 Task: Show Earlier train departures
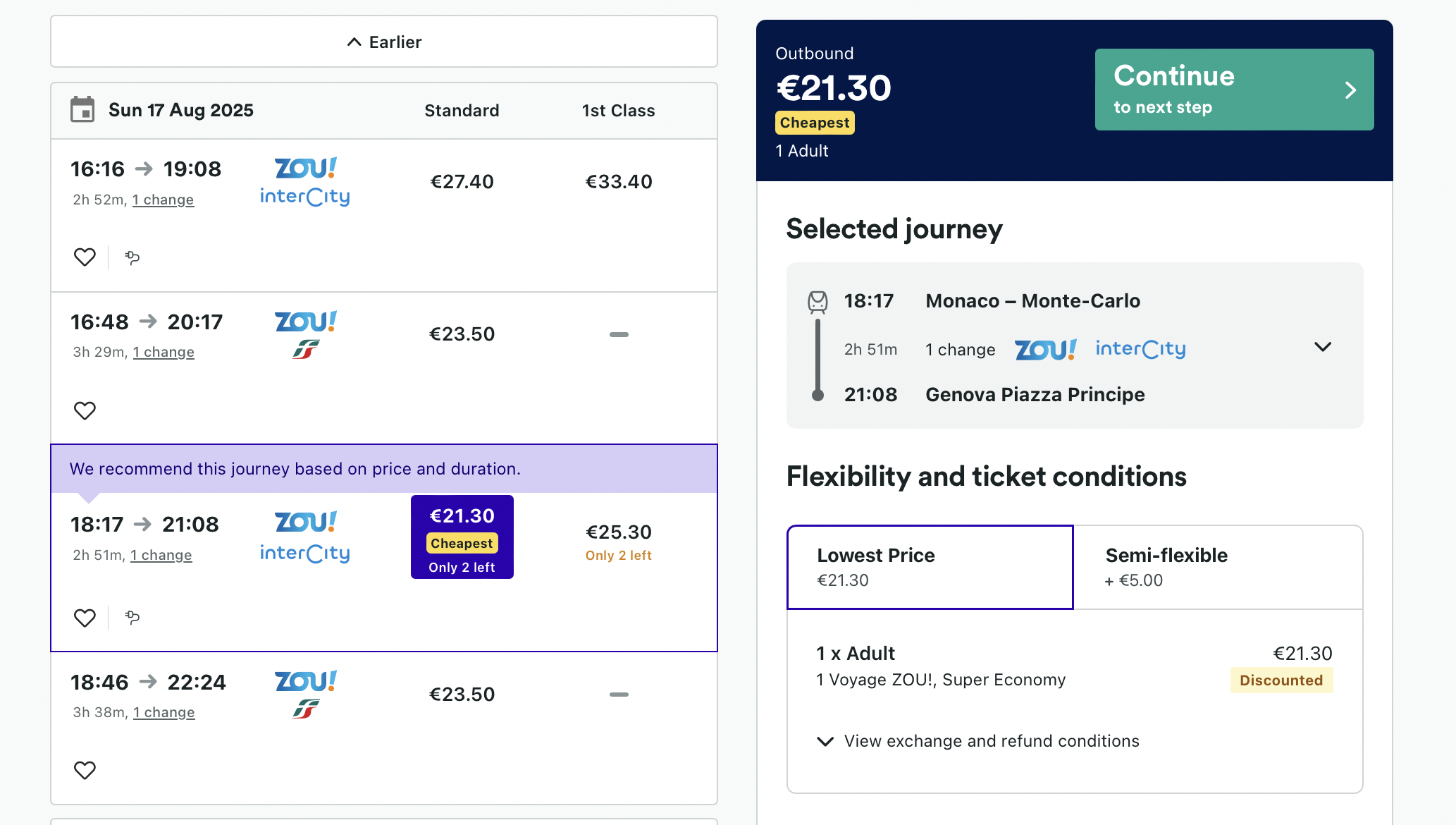pyautogui.click(x=384, y=42)
